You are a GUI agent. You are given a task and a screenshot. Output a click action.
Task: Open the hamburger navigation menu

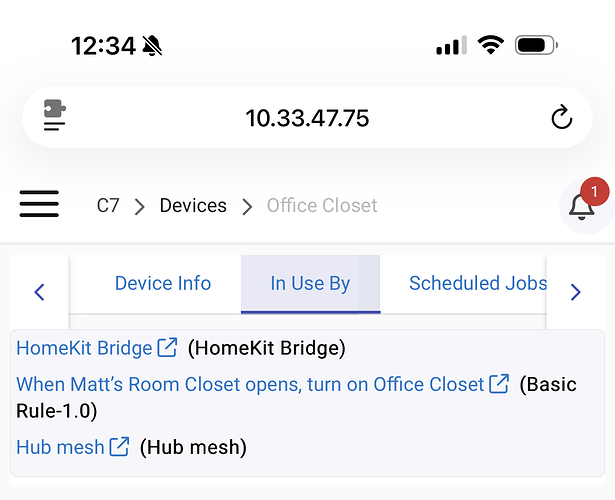pyautogui.click(x=39, y=204)
